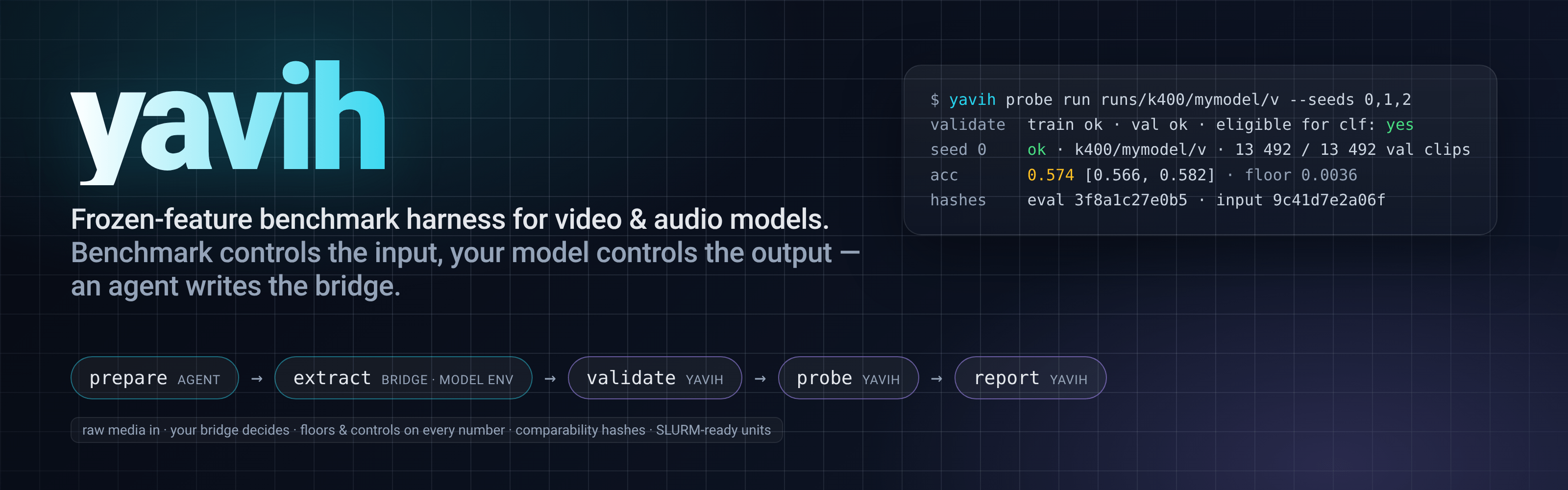Select the extract BRIDGE · MODEL ENV pill
The height and width of the screenshot is (490, 1568).
(x=404, y=378)
